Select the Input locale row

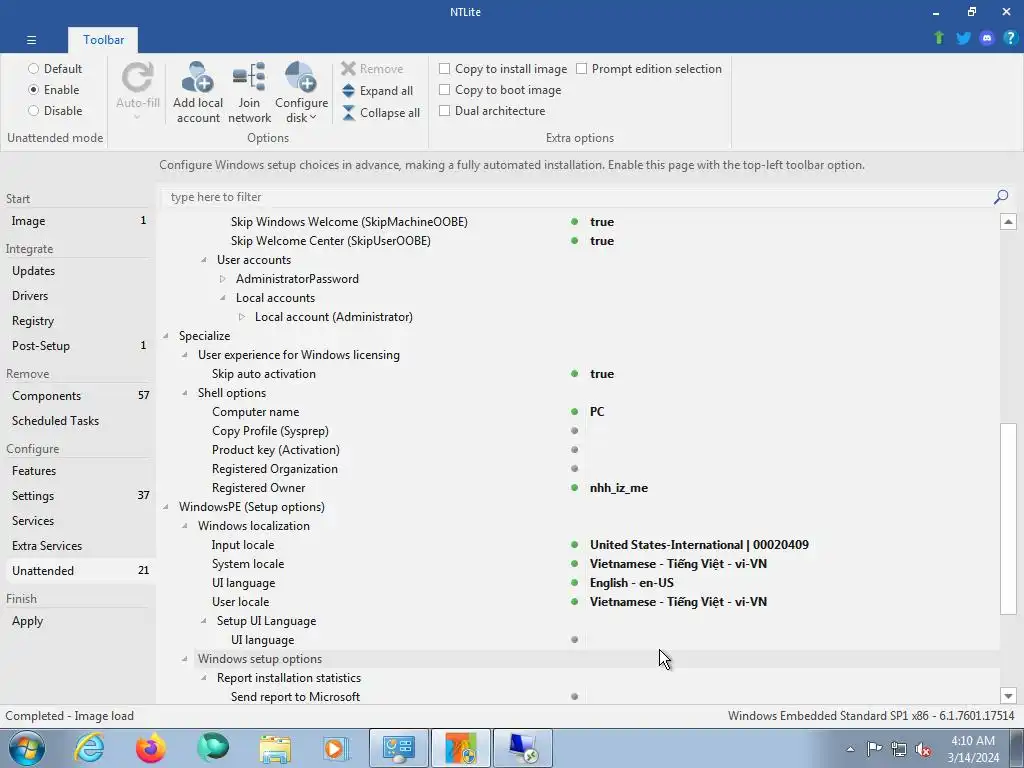(x=580, y=545)
